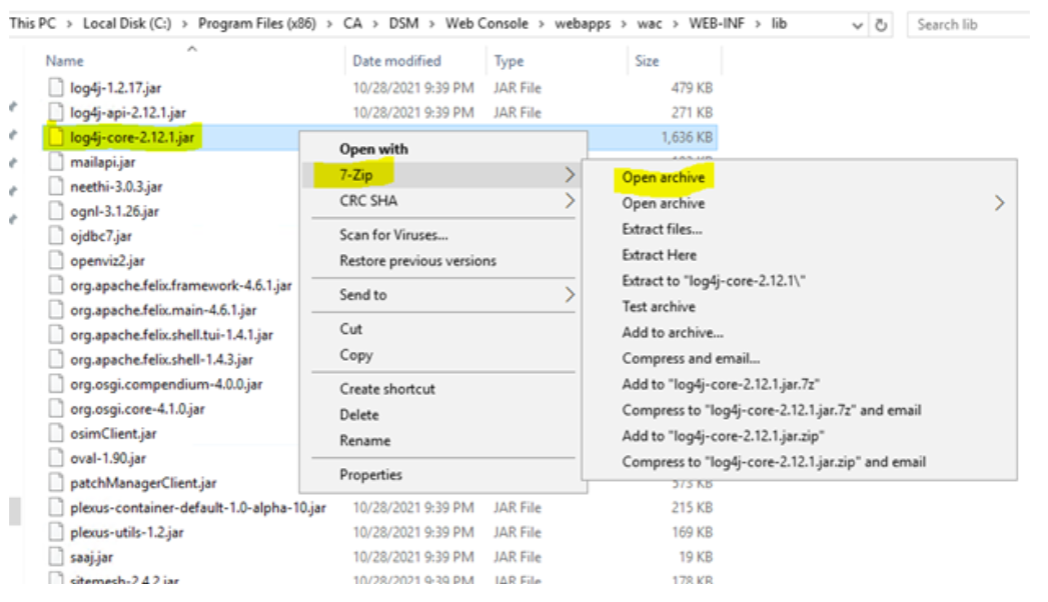Click the ojdbc7.jar file icon

click(56, 236)
